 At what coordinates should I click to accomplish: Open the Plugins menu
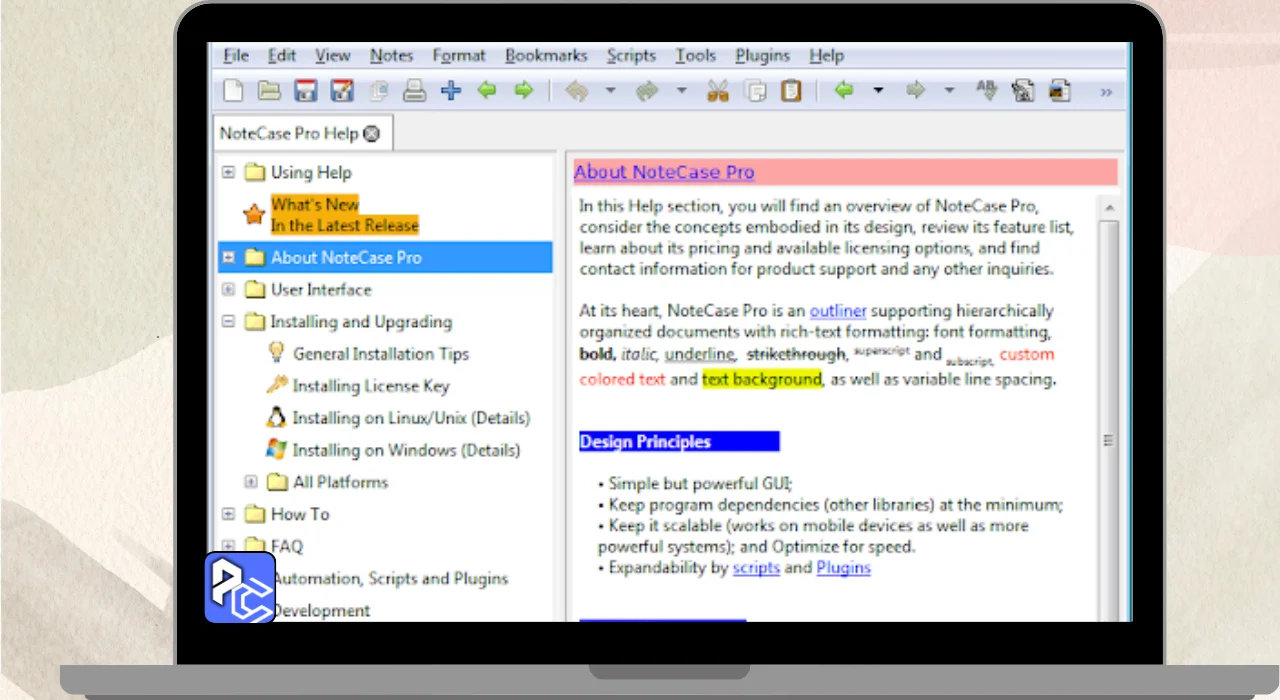coord(763,56)
